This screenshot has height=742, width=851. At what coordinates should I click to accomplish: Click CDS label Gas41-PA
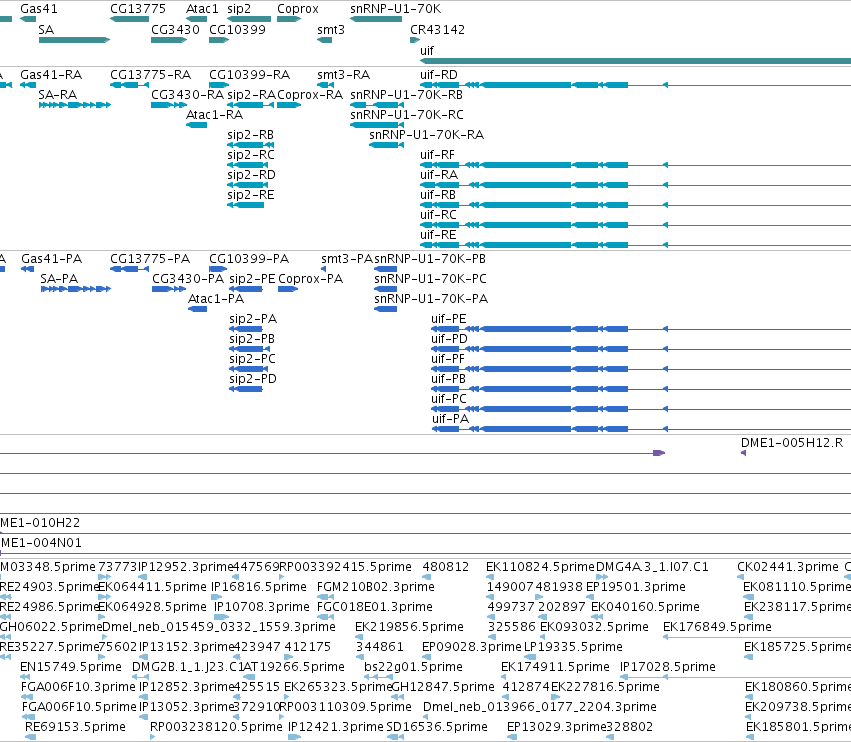click(52, 258)
